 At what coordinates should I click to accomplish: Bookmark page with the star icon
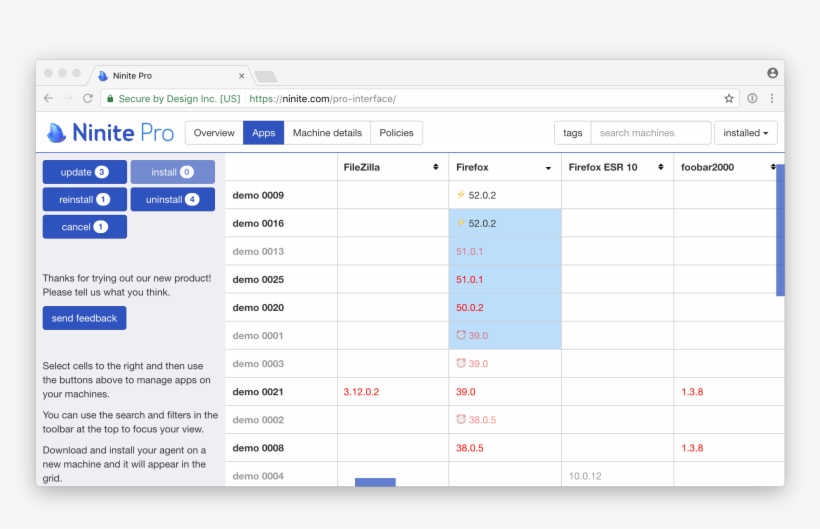[x=729, y=98]
